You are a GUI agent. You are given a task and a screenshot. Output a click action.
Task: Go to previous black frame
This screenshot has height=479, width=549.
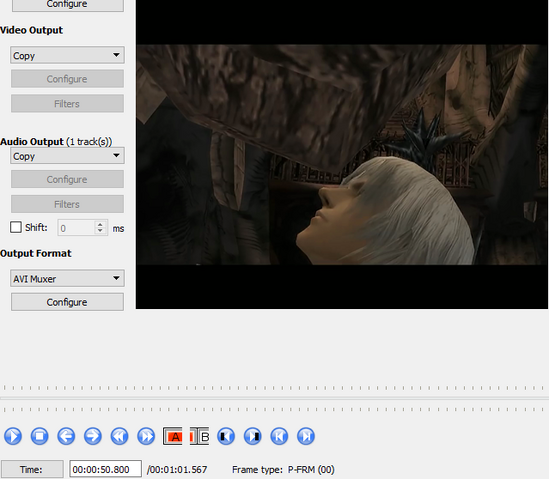(226, 436)
